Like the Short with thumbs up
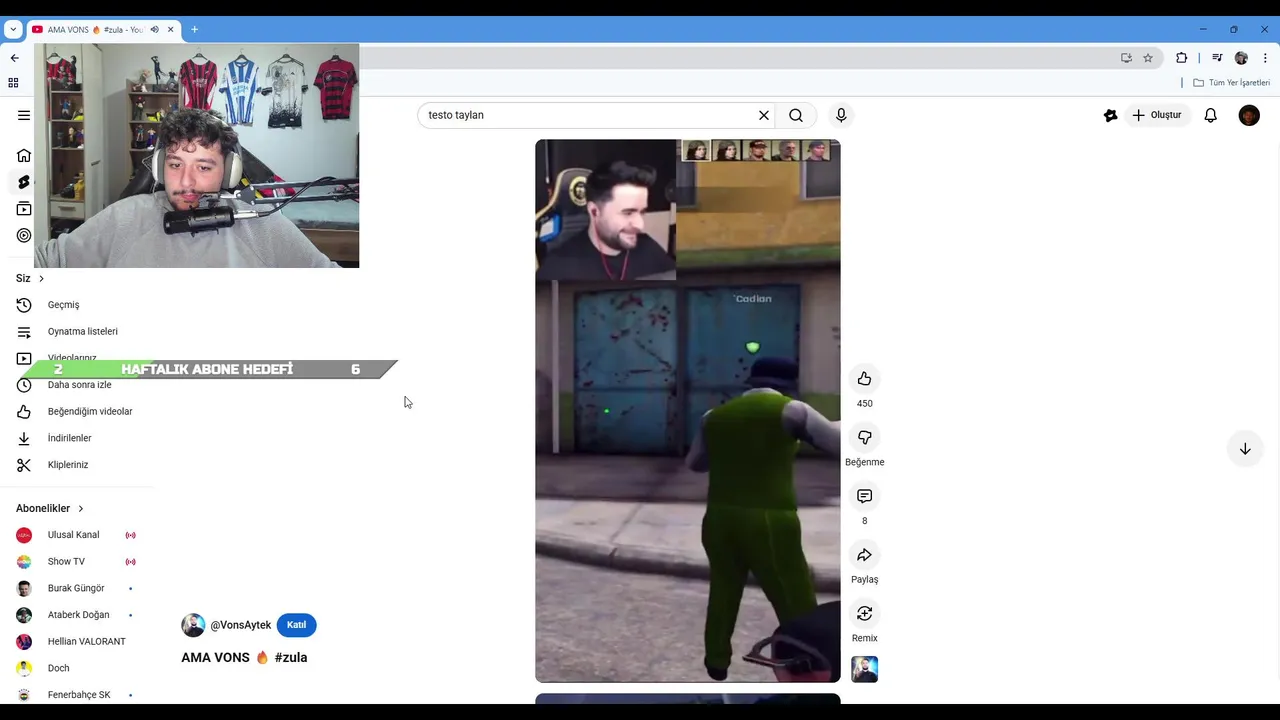The image size is (1280, 720). point(864,379)
